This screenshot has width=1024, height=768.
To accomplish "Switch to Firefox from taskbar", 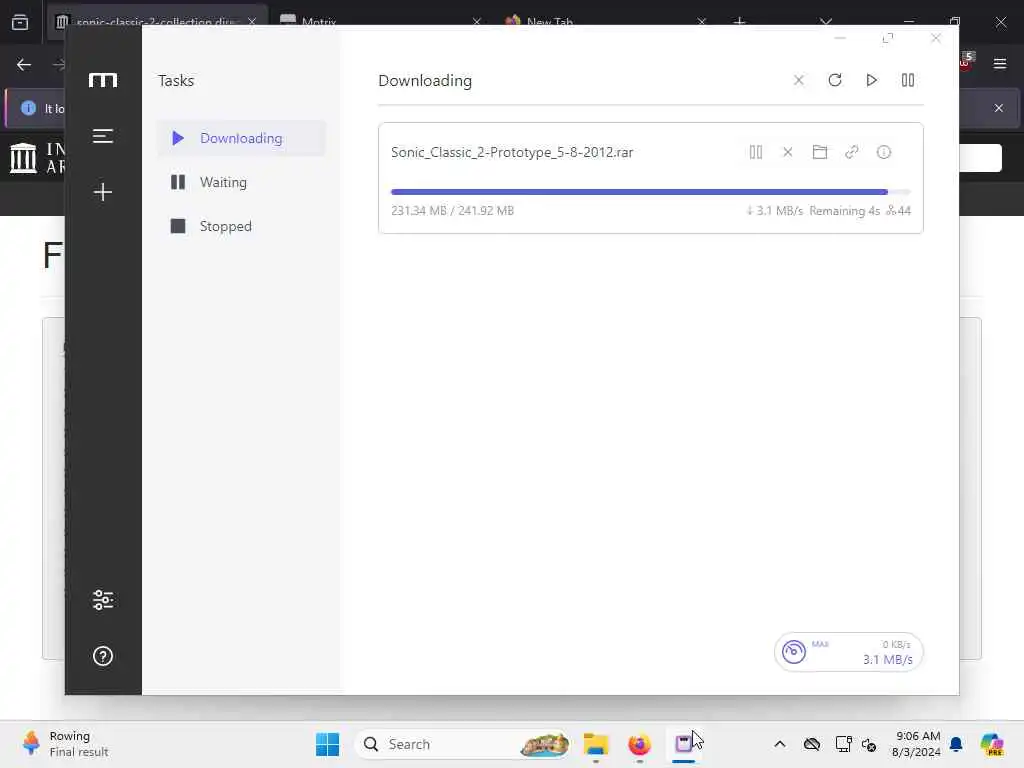I will pos(639,744).
